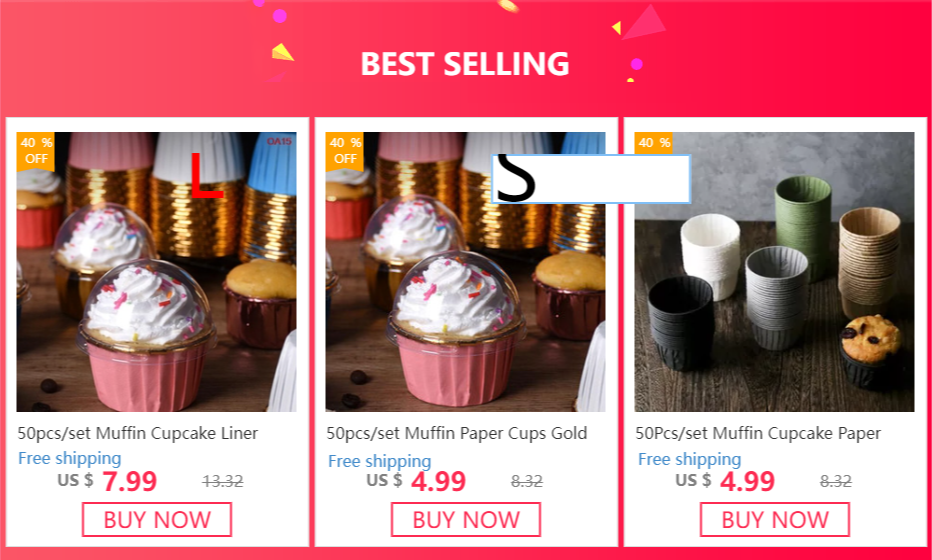Viewport: 932px width, 560px height.
Task: Click BUY NOW for Muffin Cupcake Liner
Action: (157, 520)
